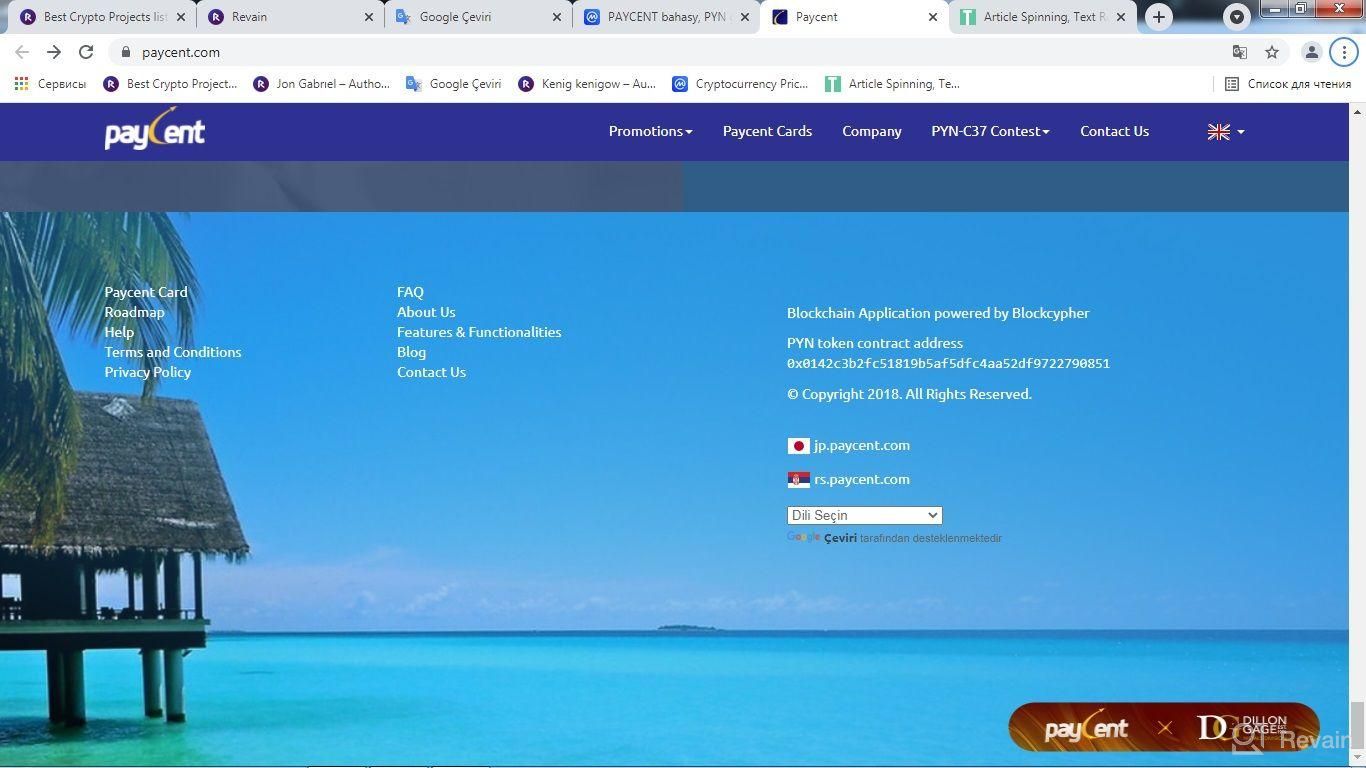
Task: Click the Paycent Card footer link
Action: click(146, 292)
